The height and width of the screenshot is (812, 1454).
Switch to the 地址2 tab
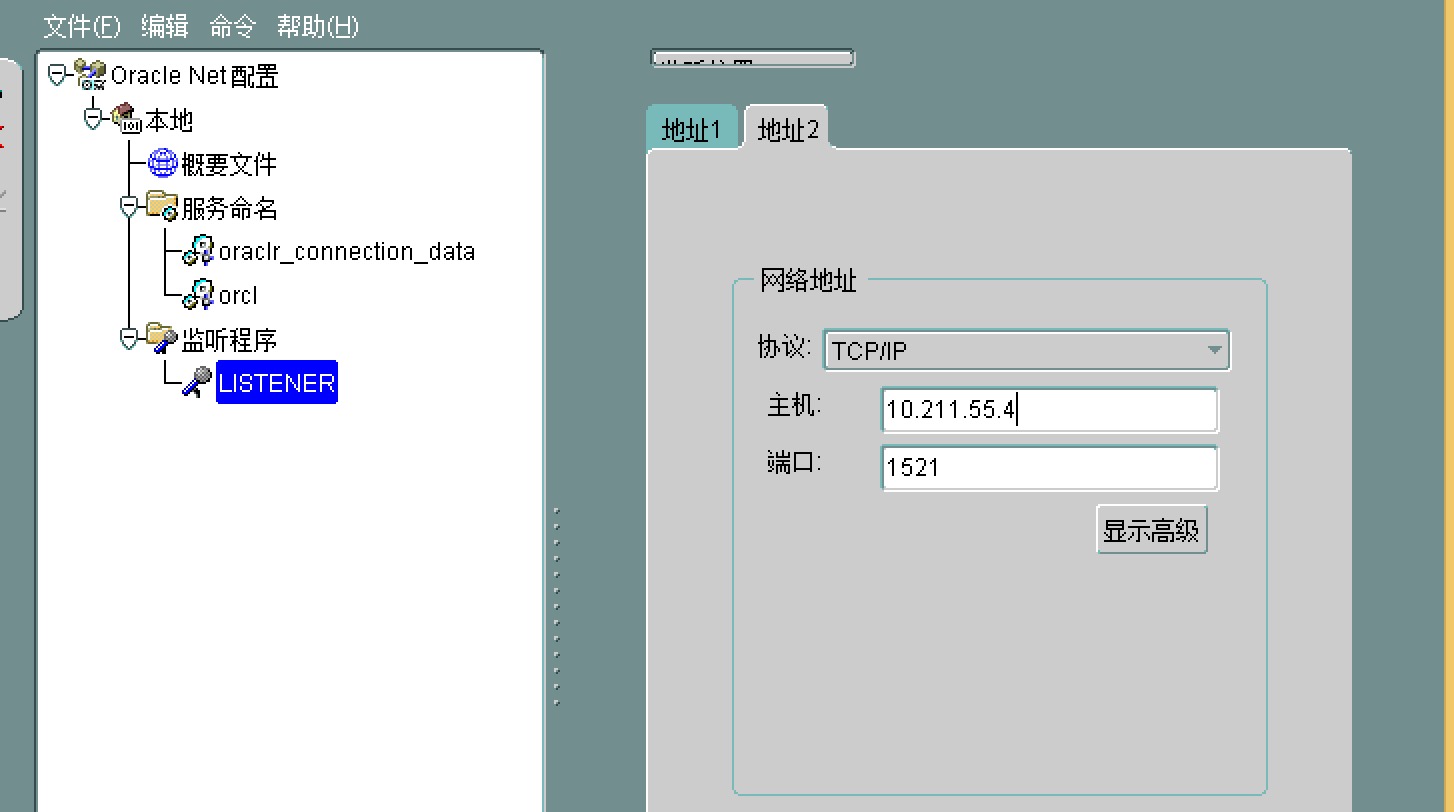(787, 129)
